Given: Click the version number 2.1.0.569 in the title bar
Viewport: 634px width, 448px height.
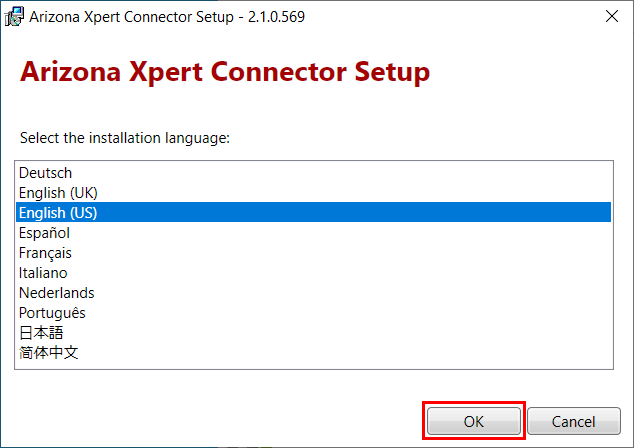Looking at the screenshot, I should click(276, 17).
